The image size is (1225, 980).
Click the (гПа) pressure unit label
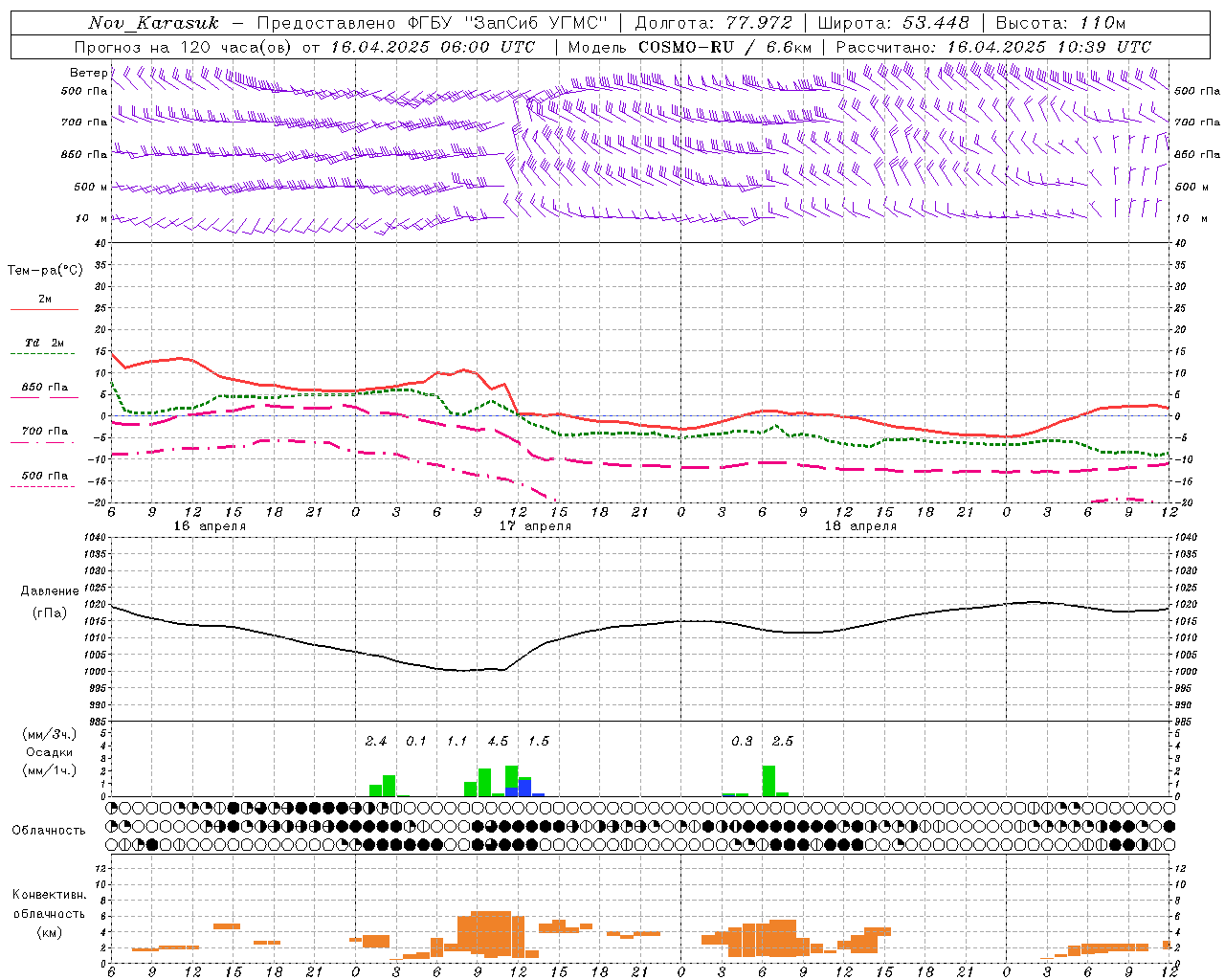click(50, 613)
